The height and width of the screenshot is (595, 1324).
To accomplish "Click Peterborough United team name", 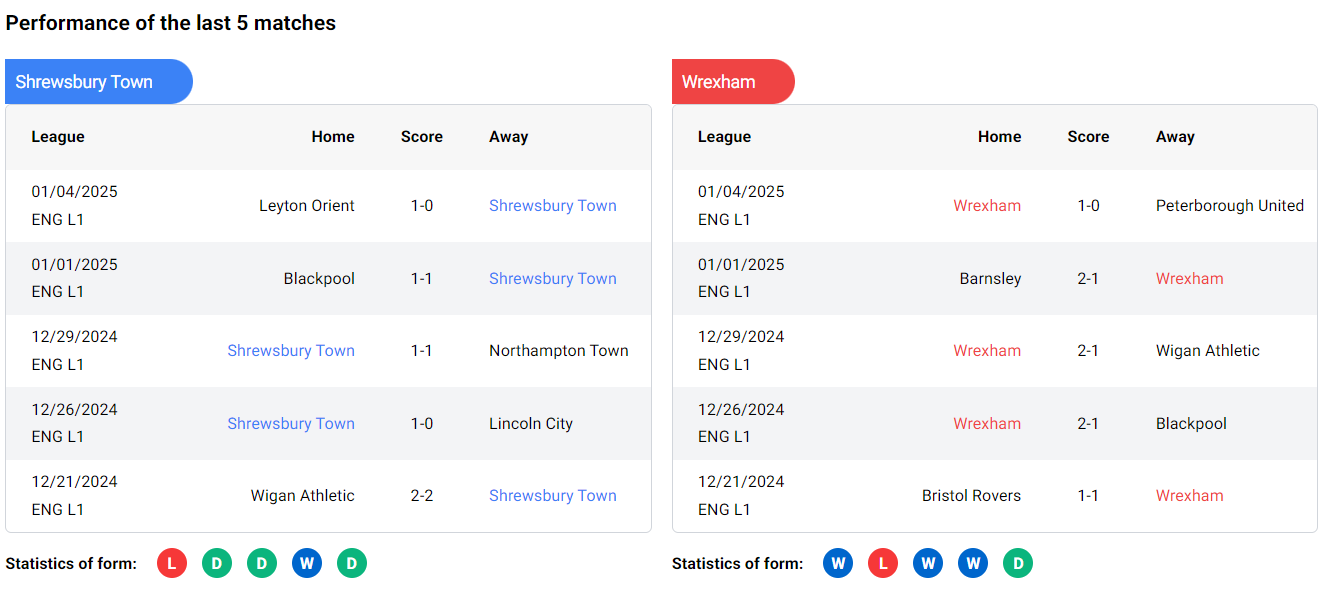I will pos(1229,206).
